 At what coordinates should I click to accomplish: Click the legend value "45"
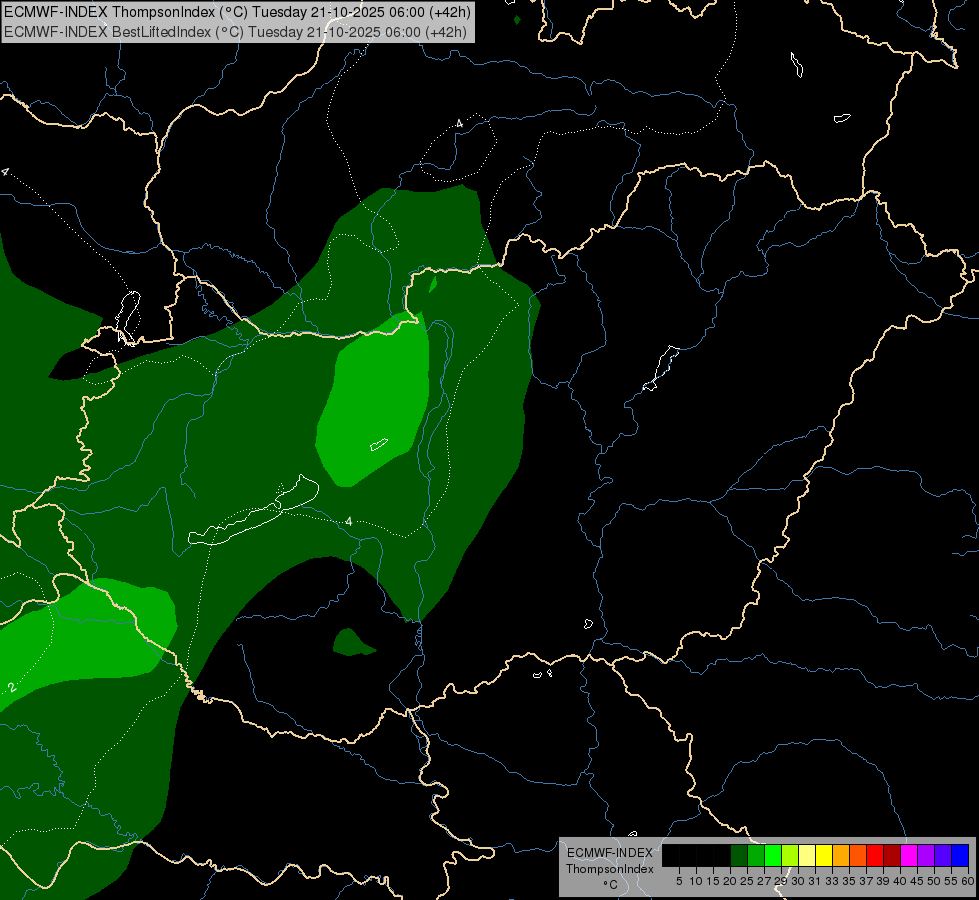click(x=918, y=881)
